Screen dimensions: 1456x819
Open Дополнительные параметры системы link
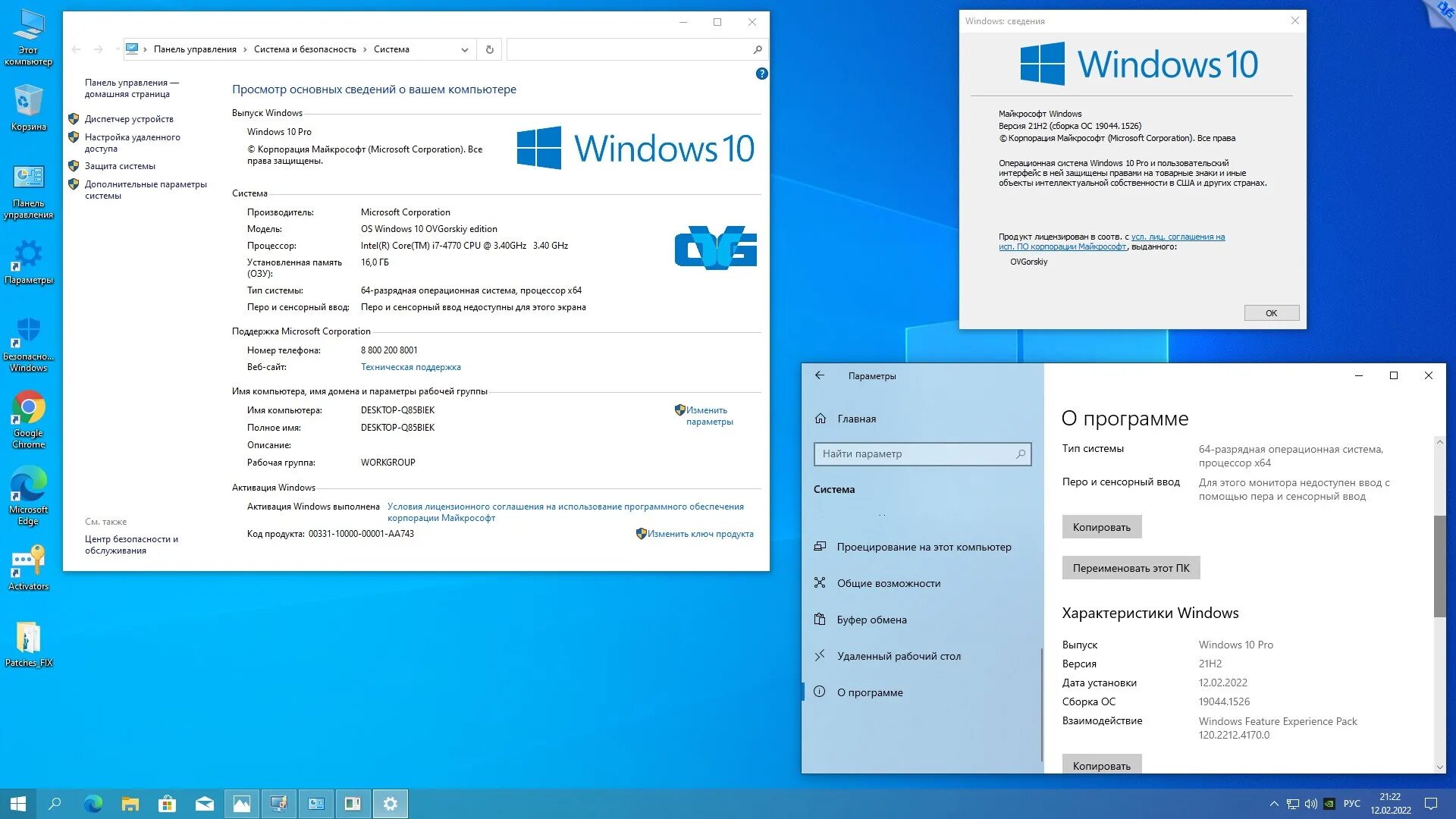coord(146,190)
